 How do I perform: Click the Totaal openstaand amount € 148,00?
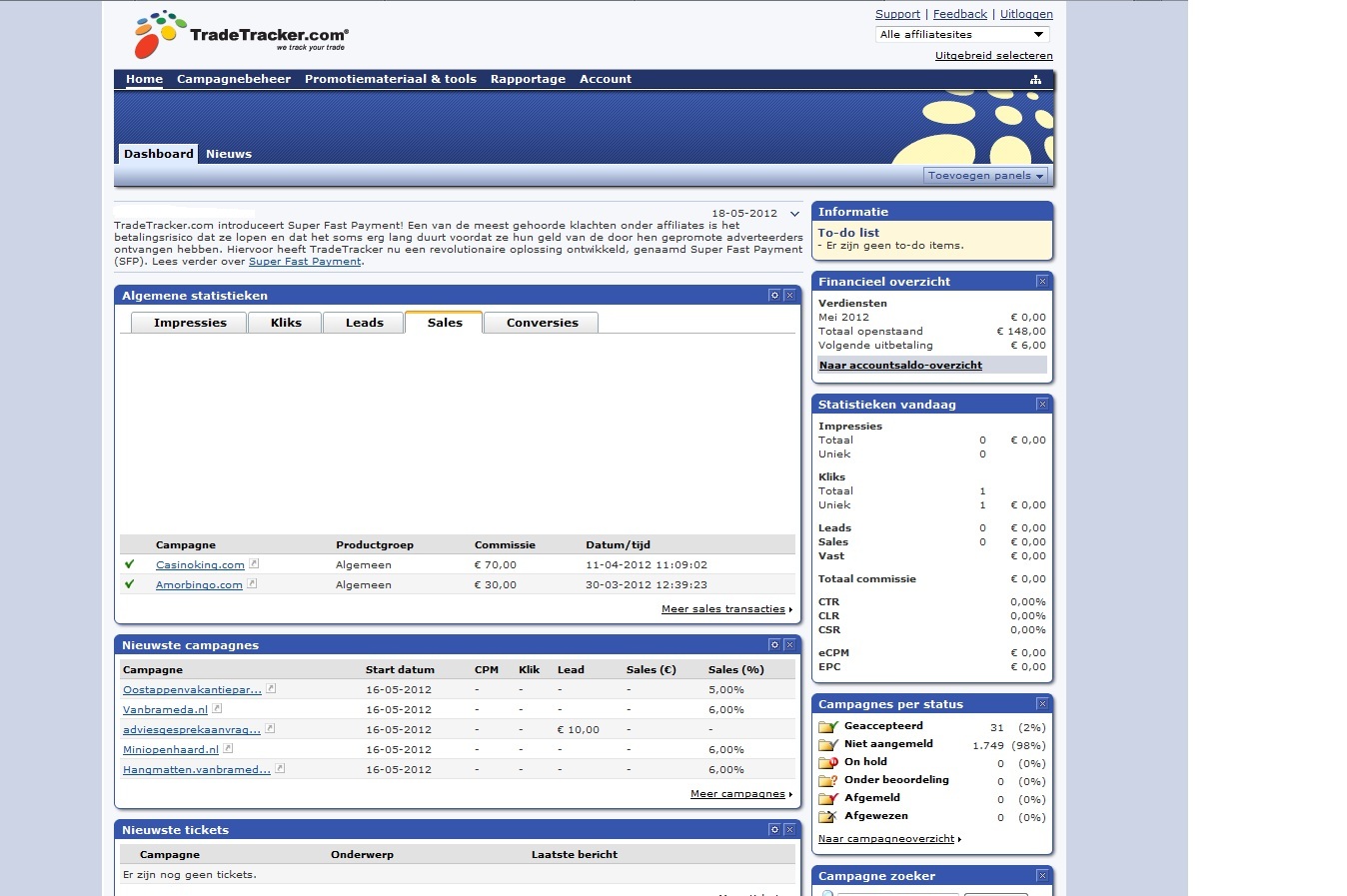(1021, 332)
